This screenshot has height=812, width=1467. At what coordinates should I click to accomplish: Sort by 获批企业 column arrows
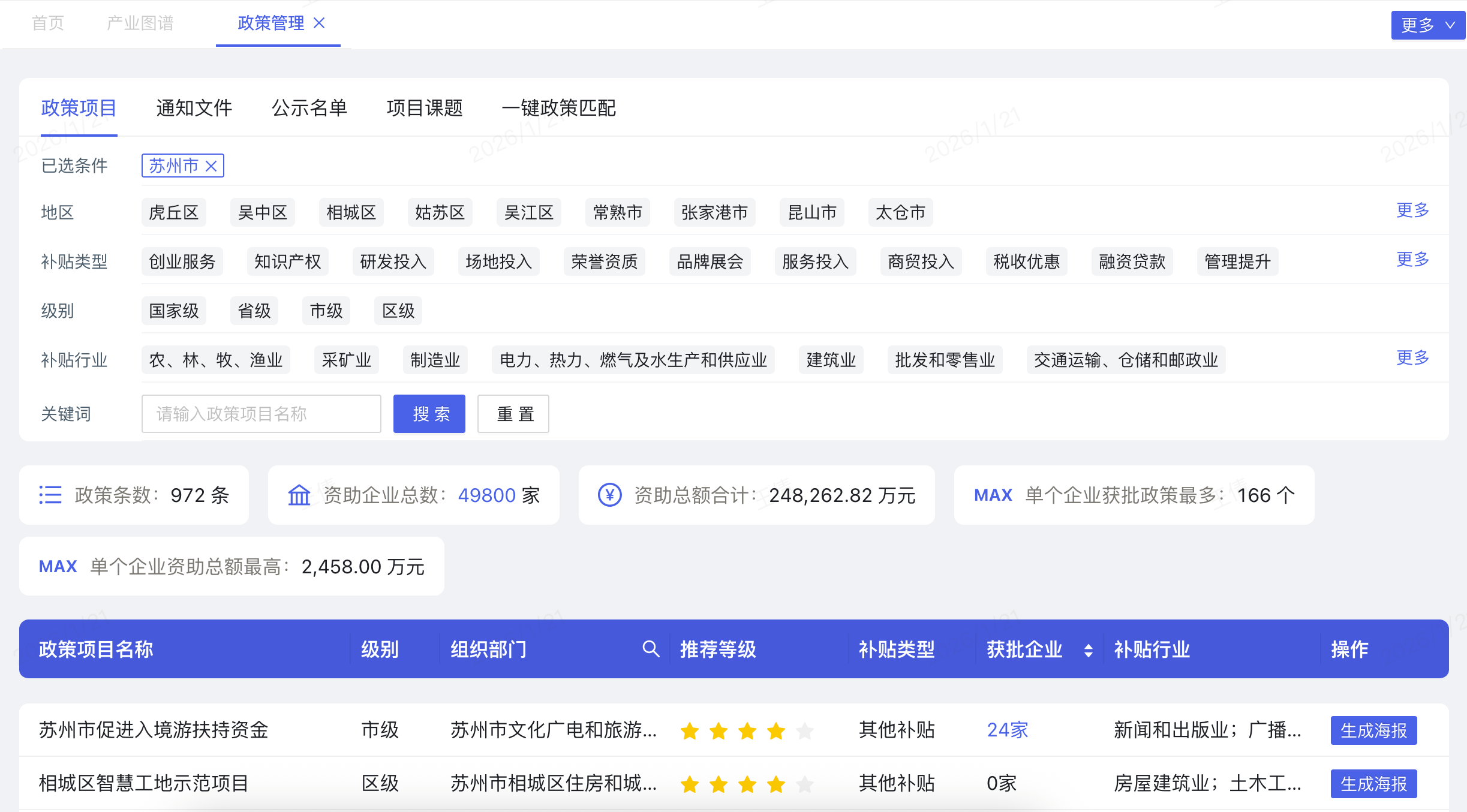coord(1088,650)
